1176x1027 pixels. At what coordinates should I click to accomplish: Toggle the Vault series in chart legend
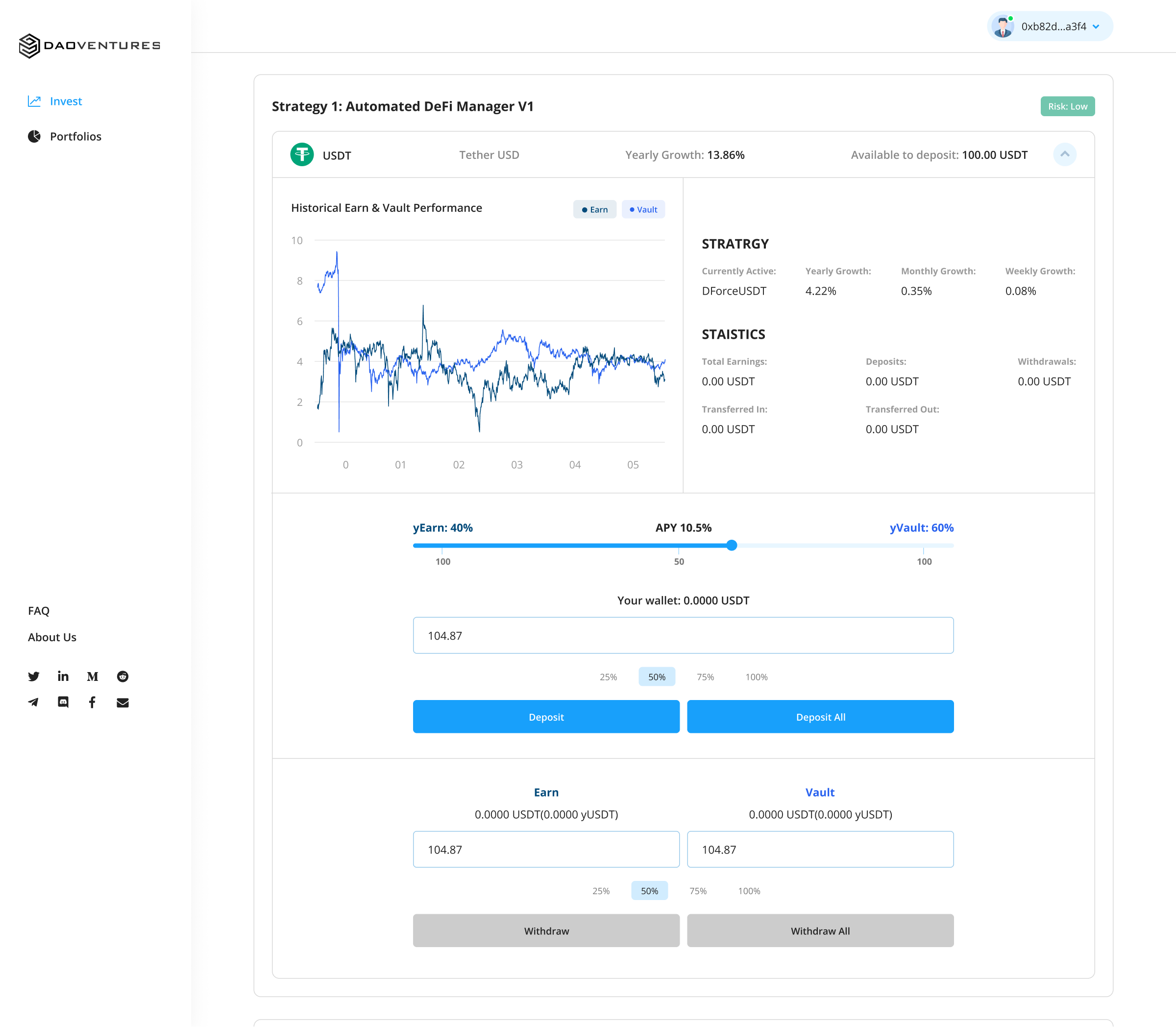pyautogui.click(x=643, y=210)
